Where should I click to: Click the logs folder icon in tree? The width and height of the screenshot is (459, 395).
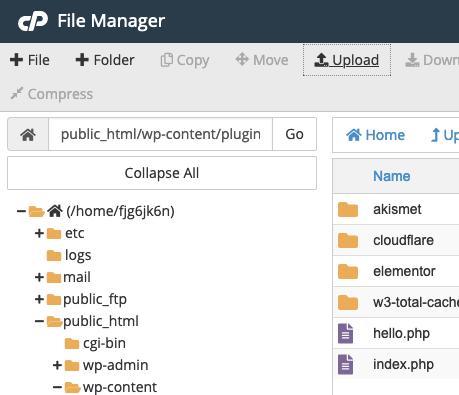click(x=54, y=256)
